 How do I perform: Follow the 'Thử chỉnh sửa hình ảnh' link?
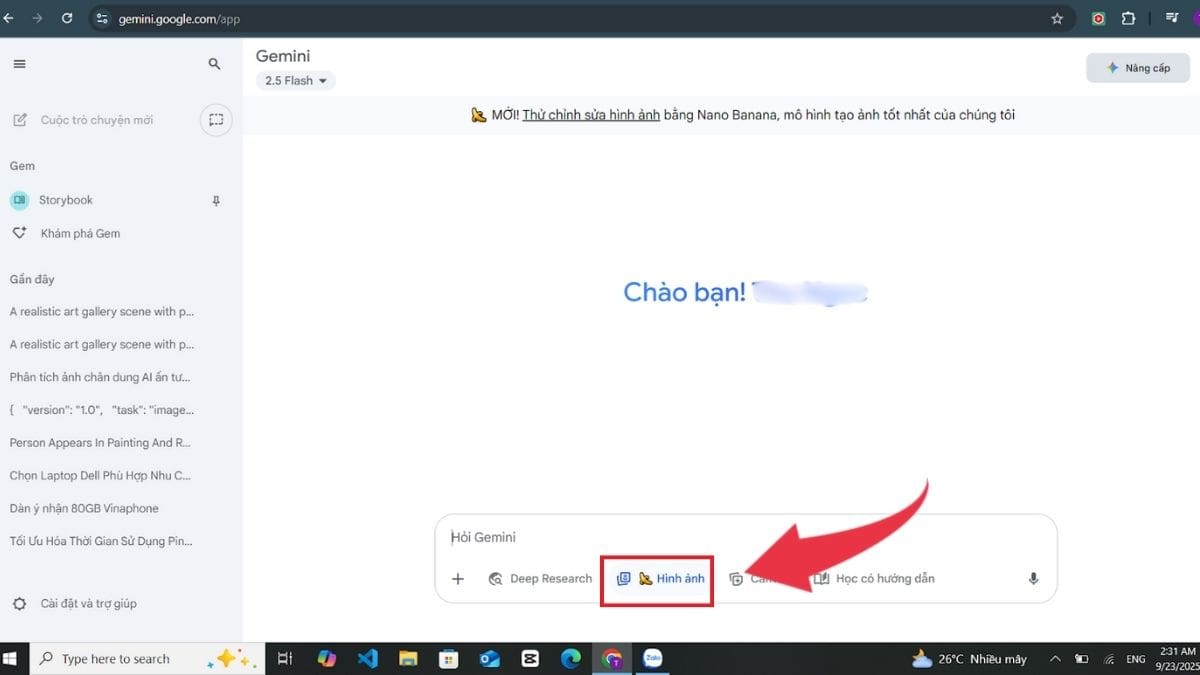[591, 115]
